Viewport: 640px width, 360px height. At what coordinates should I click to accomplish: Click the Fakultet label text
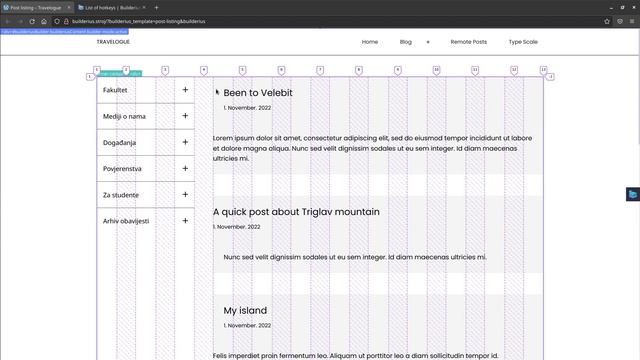point(115,90)
